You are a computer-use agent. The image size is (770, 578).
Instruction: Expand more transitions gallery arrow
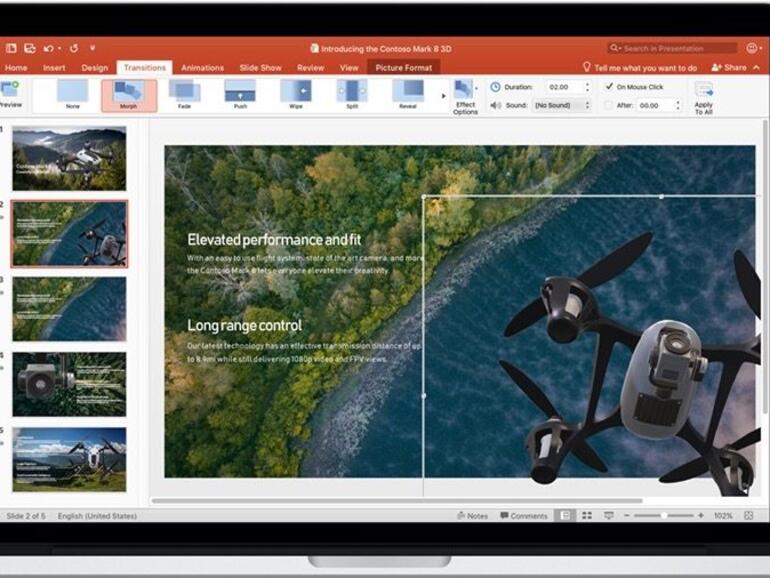click(x=443, y=96)
